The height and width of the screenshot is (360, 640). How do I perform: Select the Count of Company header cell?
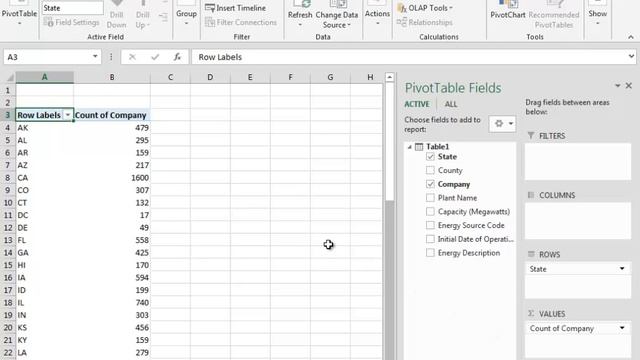point(112,115)
